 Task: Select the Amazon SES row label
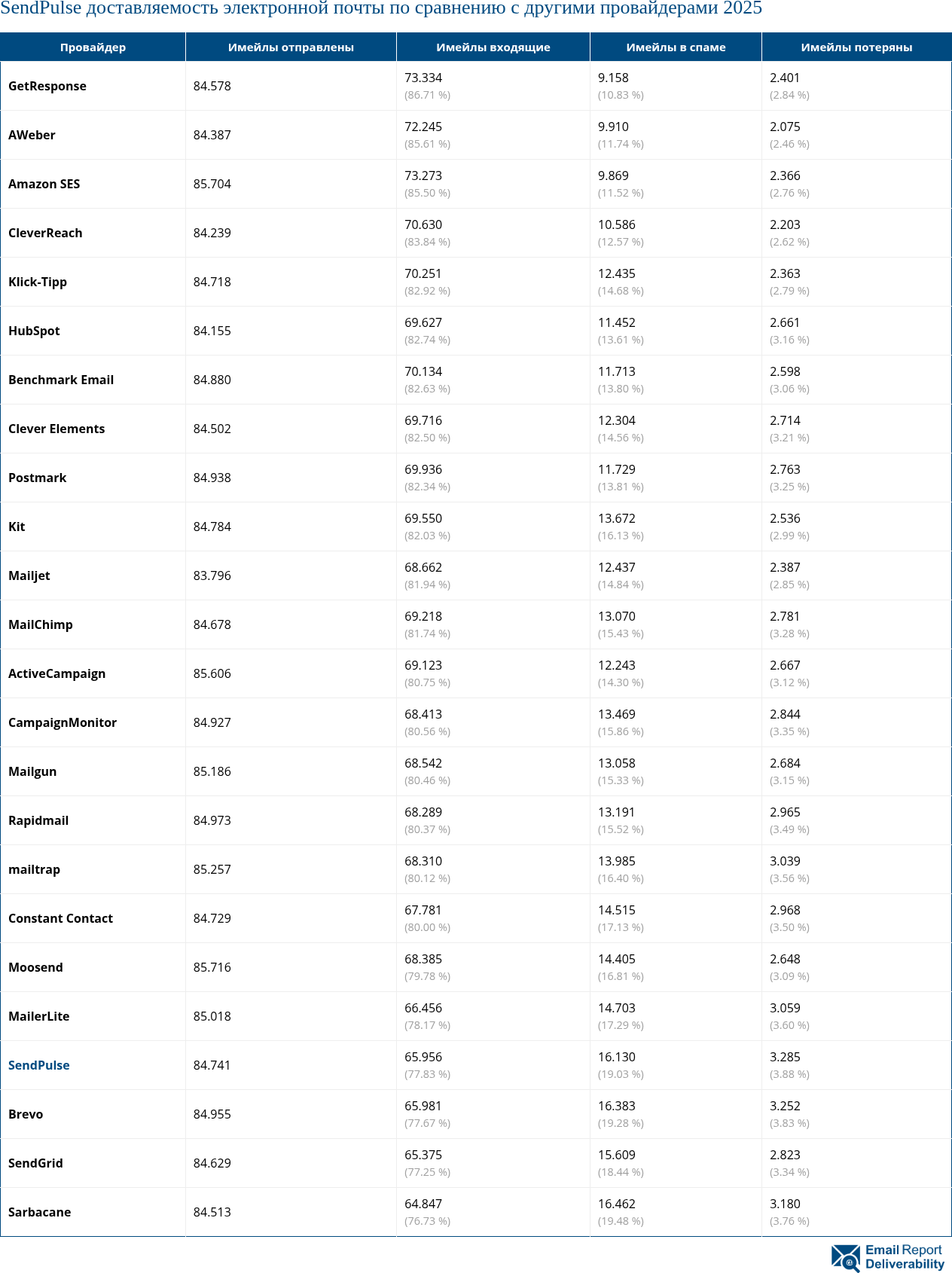[44, 184]
